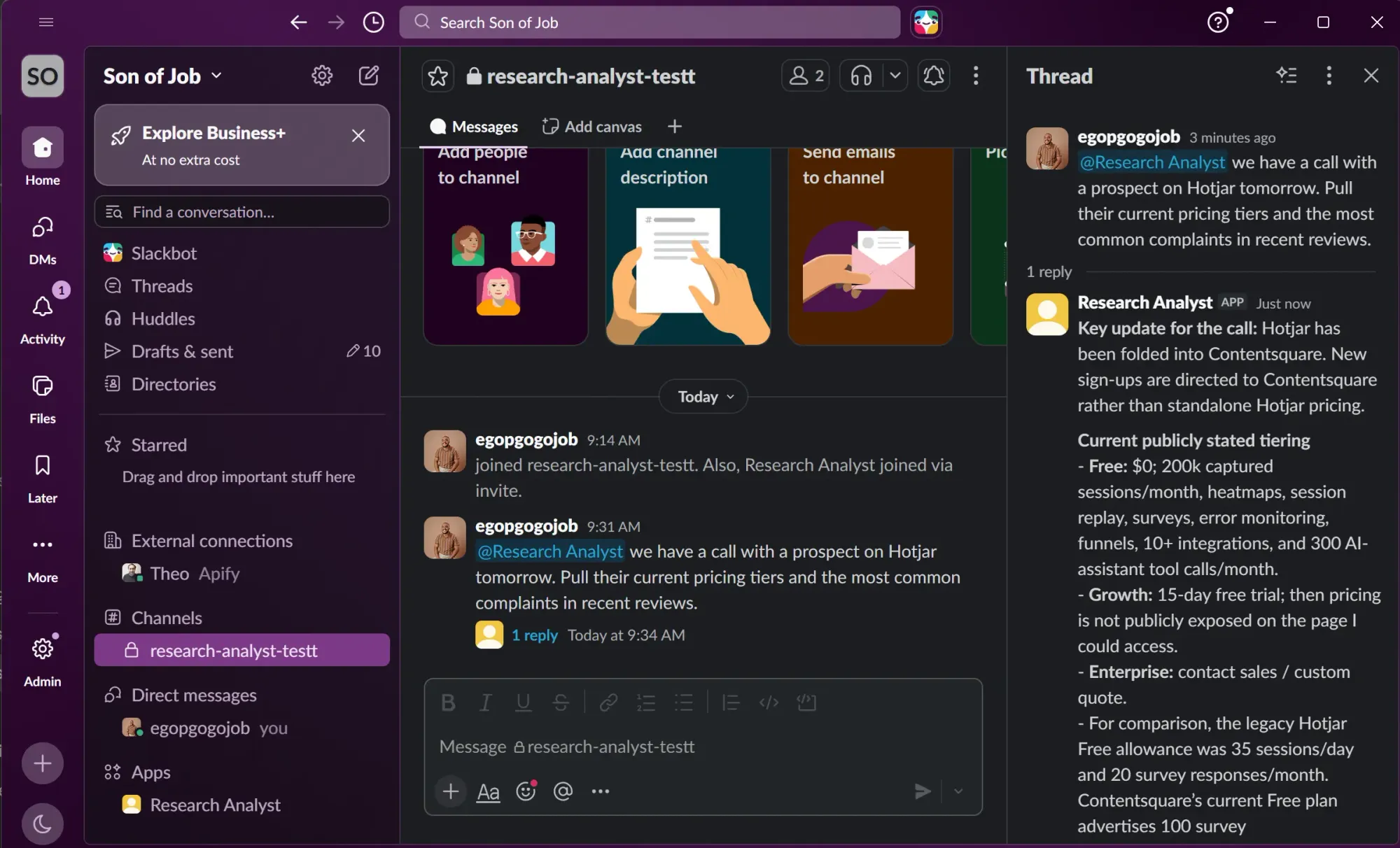The height and width of the screenshot is (848, 1400).
Task: Compose a new message with the pencil icon
Action: (369, 76)
